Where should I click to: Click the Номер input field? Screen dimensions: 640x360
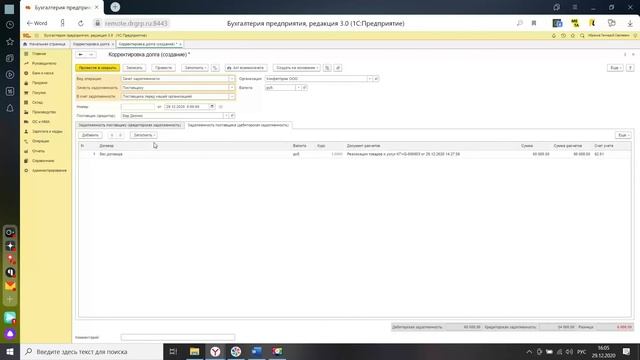click(138, 107)
